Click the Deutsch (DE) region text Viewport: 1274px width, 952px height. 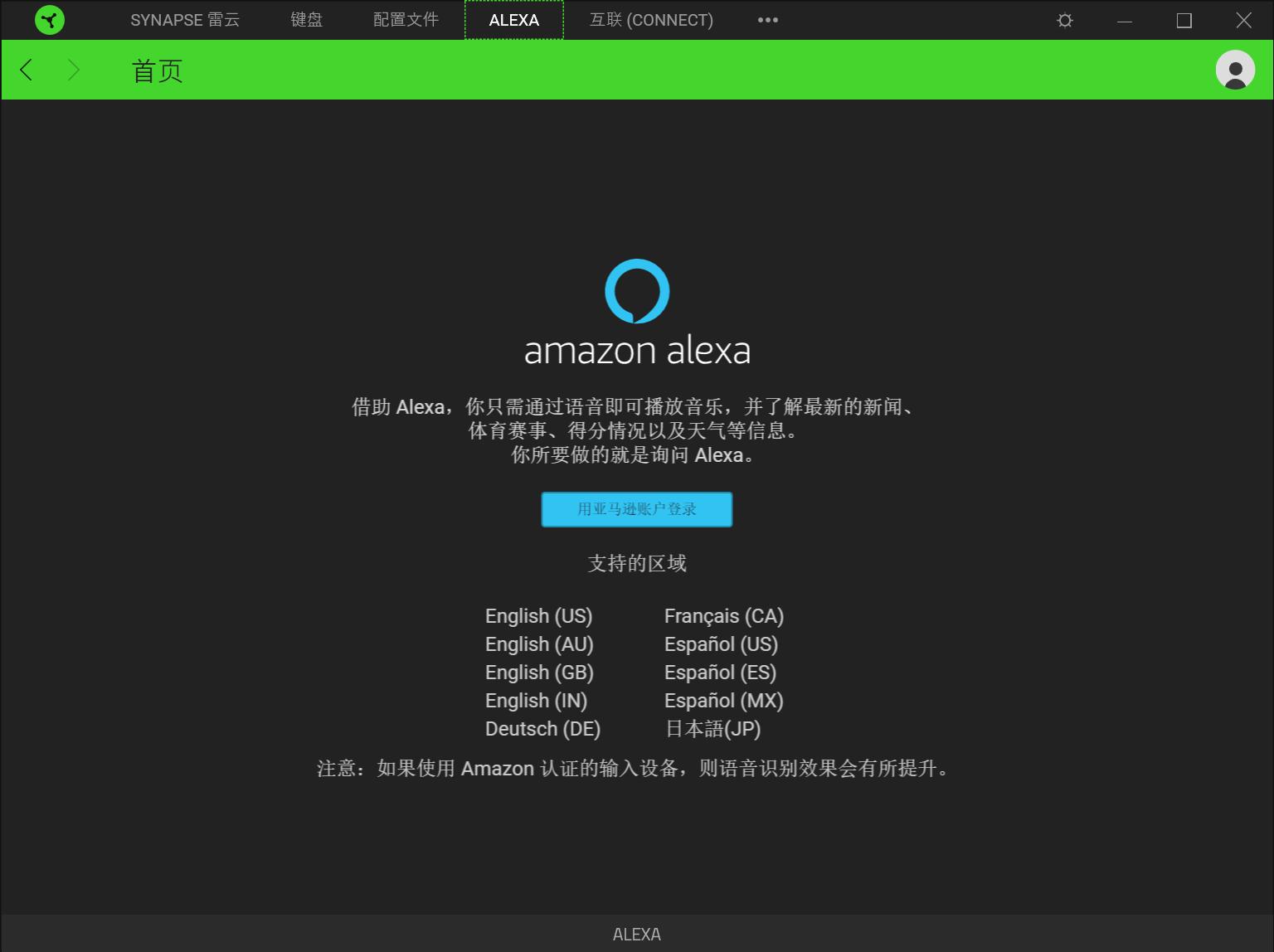click(543, 729)
